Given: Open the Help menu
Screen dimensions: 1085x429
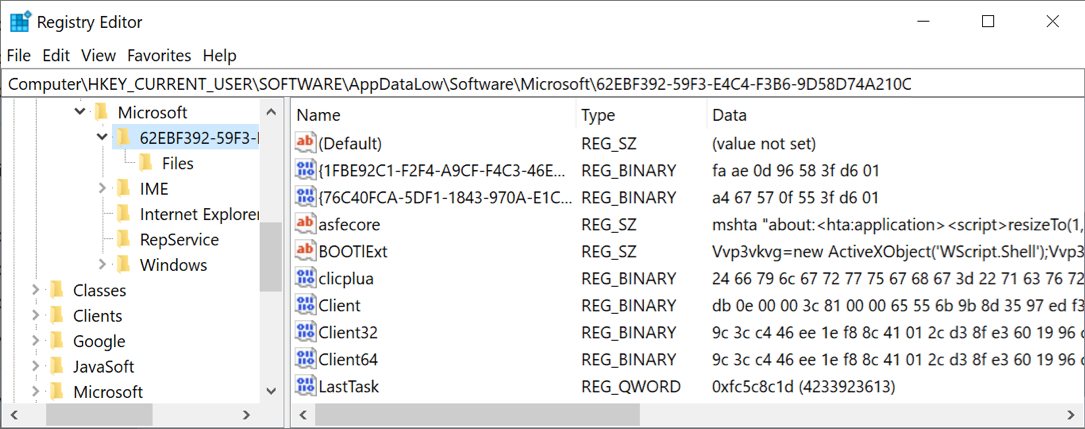Looking at the screenshot, I should [219, 55].
